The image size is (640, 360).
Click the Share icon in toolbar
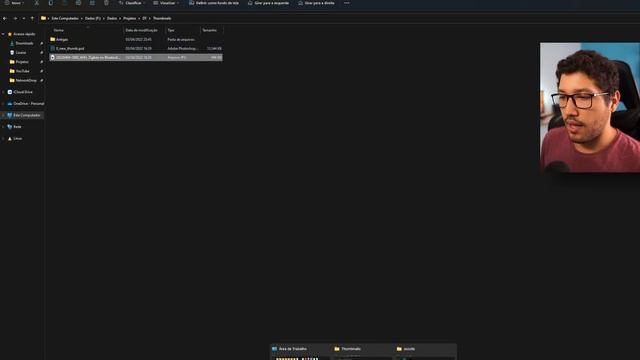pos(92,3)
